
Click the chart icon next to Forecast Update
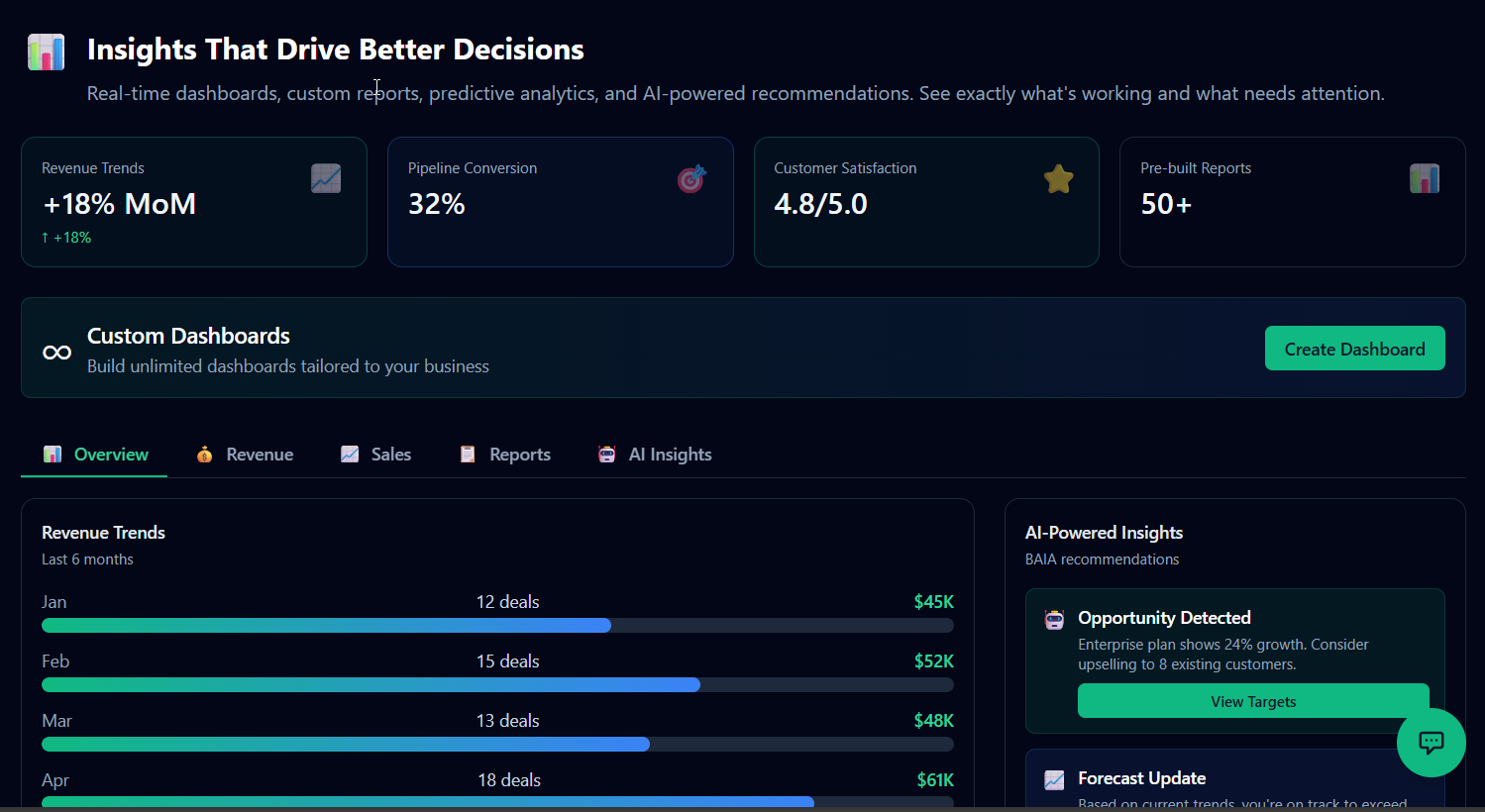(x=1053, y=780)
